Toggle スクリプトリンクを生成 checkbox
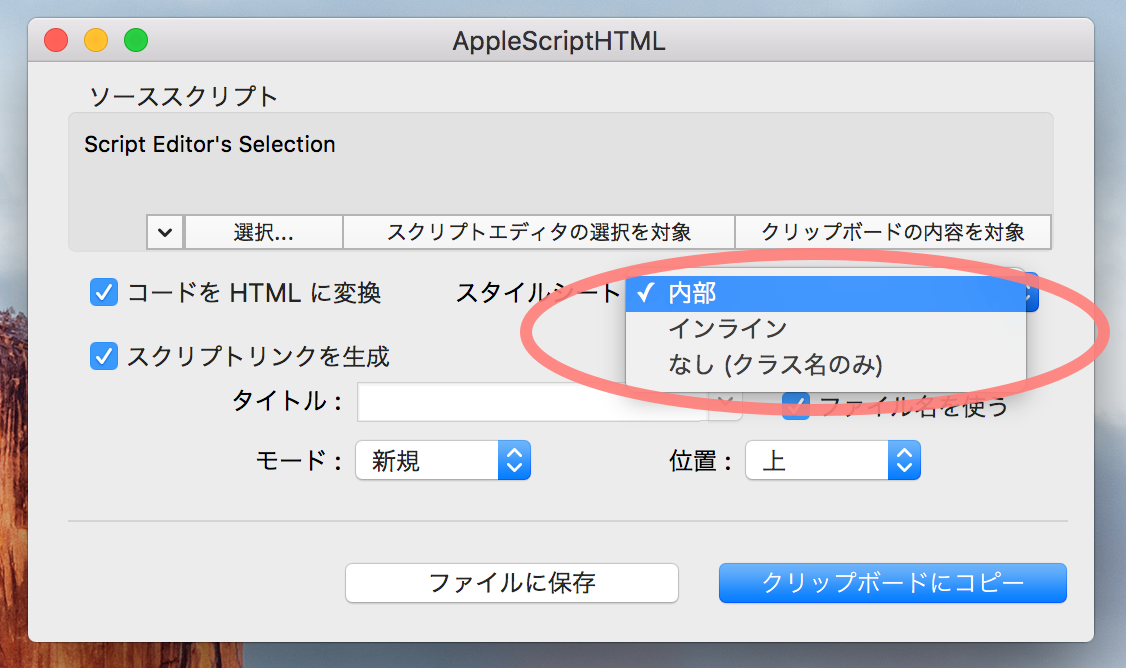This screenshot has width=1126, height=668. [x=104, y=356]
